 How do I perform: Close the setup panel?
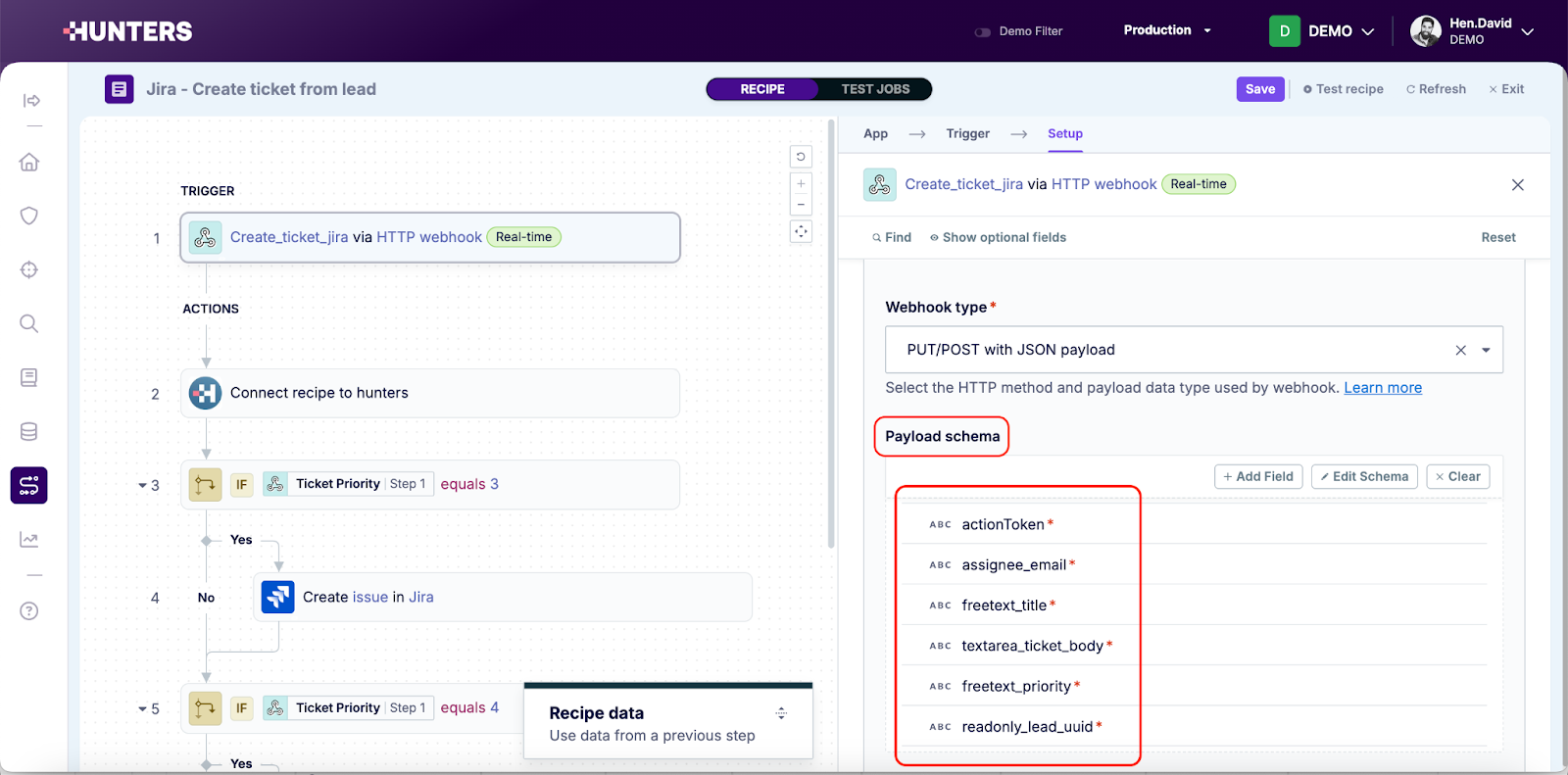(x=1518, y=185)
